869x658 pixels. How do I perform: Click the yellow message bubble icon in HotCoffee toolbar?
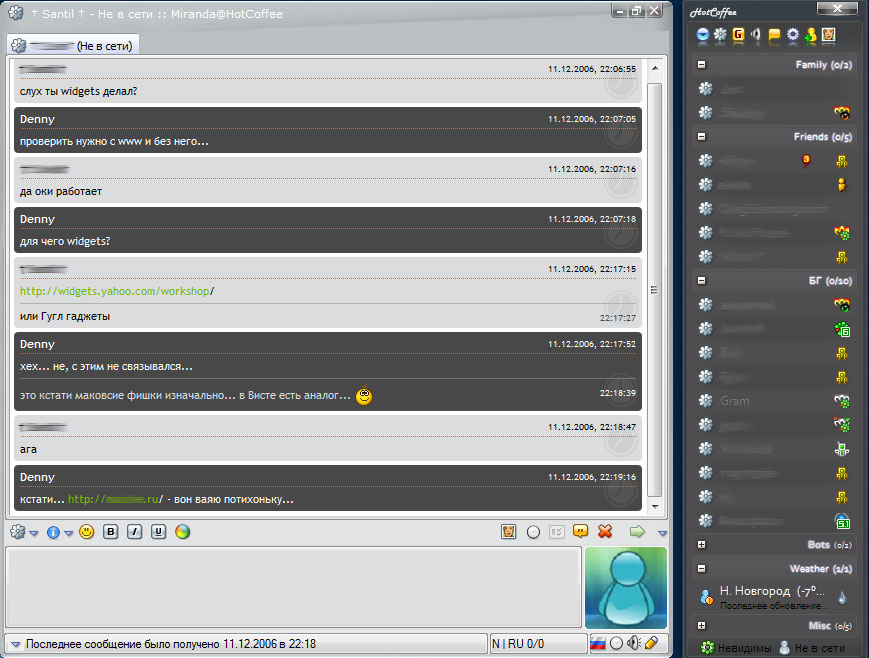coord(774,35)
